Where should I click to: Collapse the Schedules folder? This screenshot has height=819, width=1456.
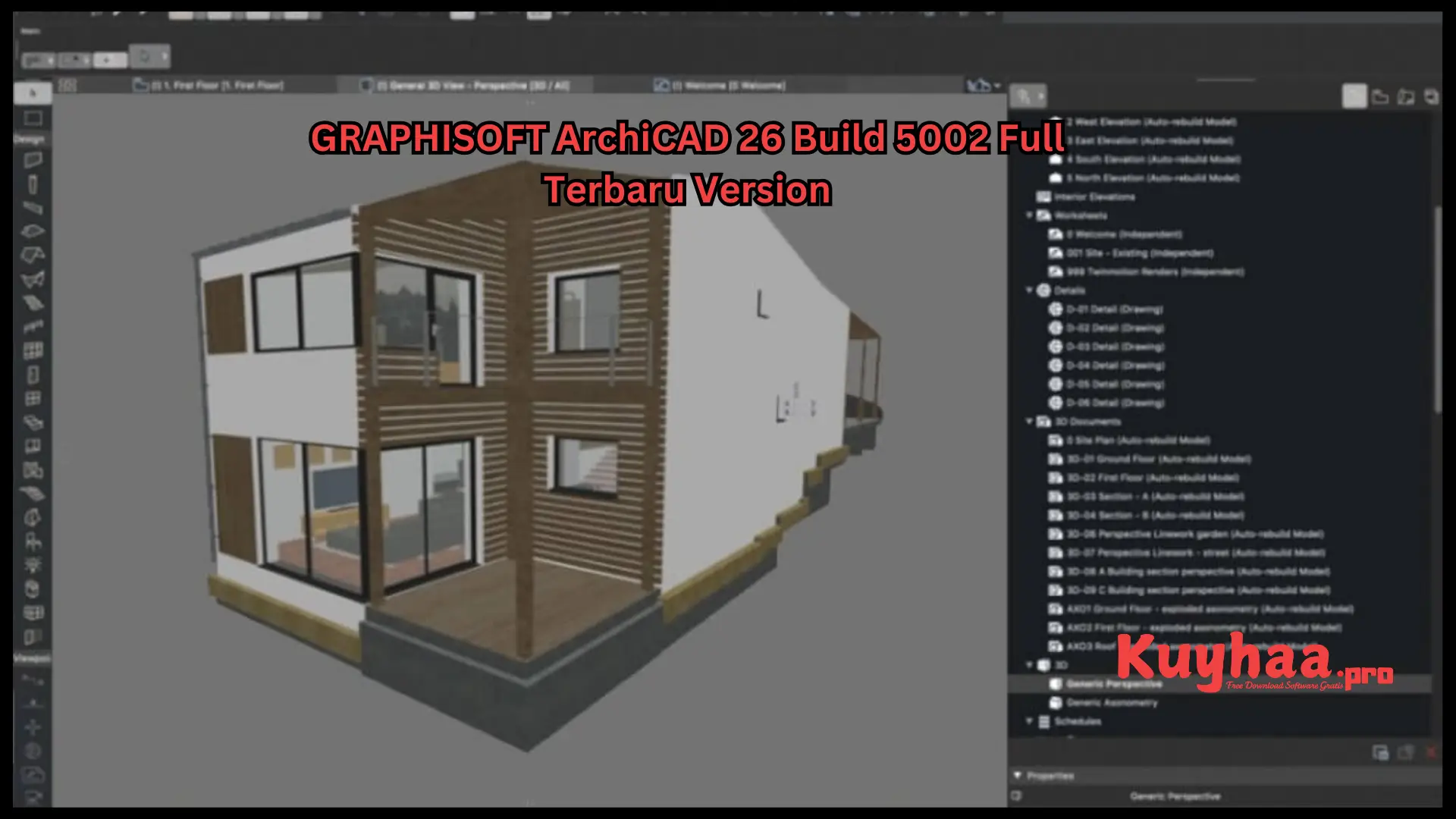click(x=1029, y=721)
